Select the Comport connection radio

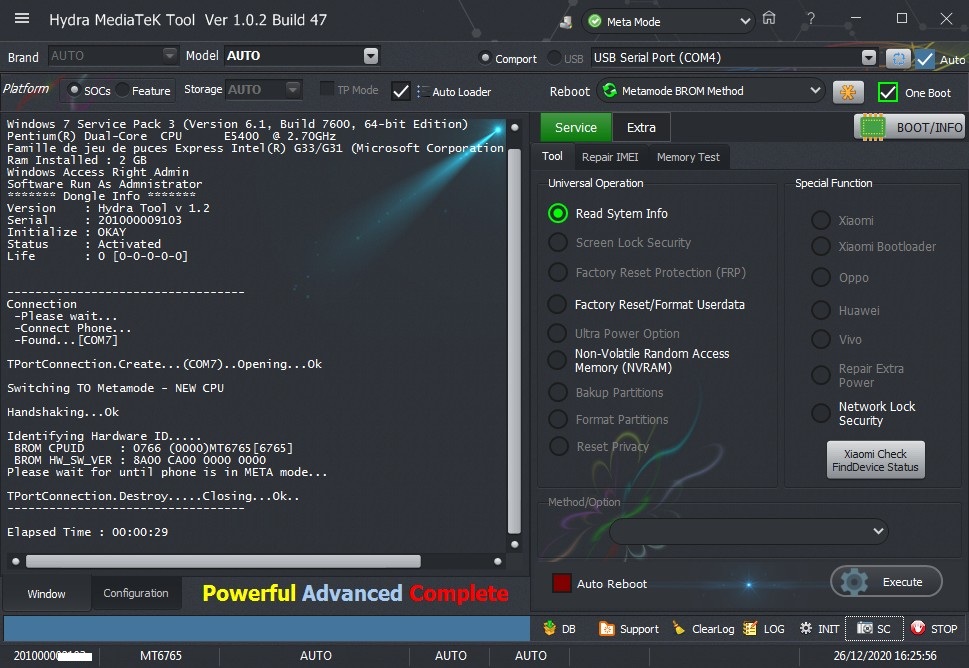[x=485, y=58]
